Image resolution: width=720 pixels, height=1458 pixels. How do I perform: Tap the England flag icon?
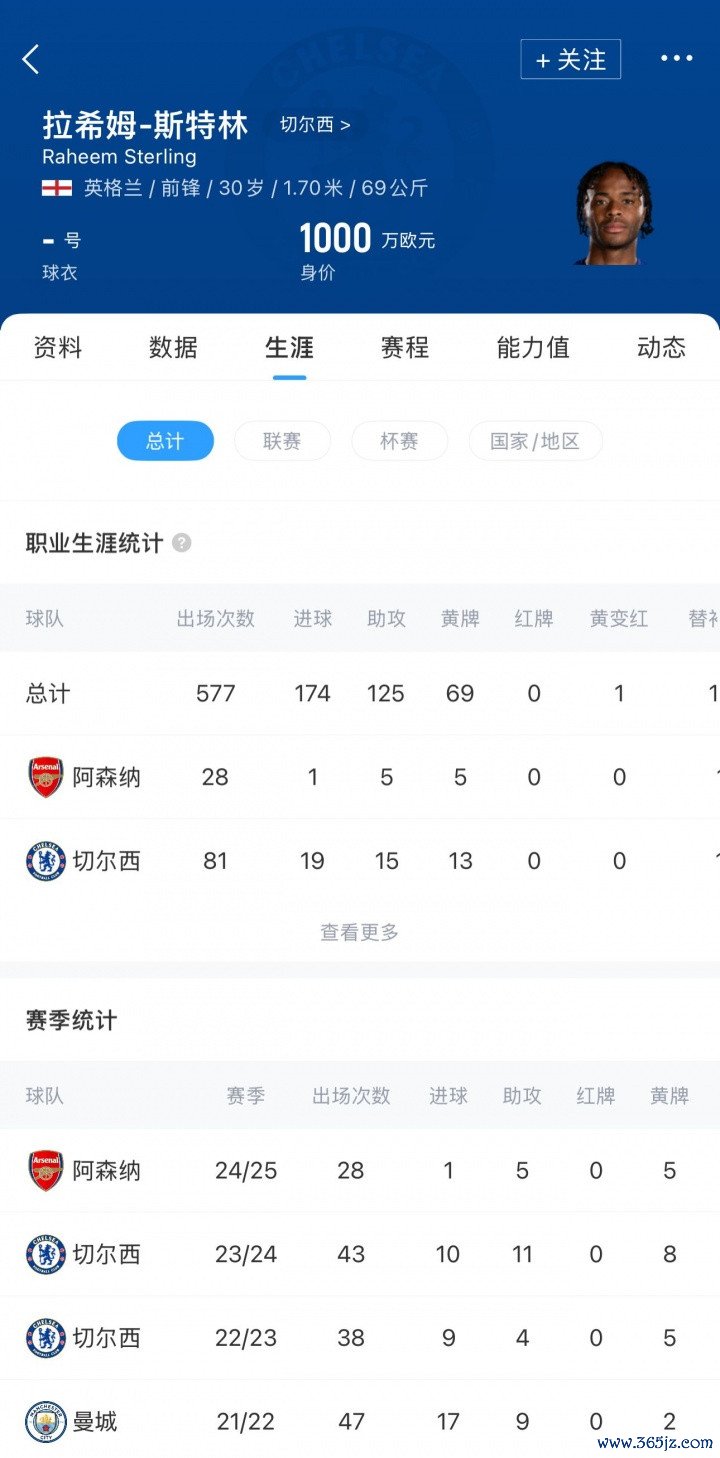coord(57,188)
